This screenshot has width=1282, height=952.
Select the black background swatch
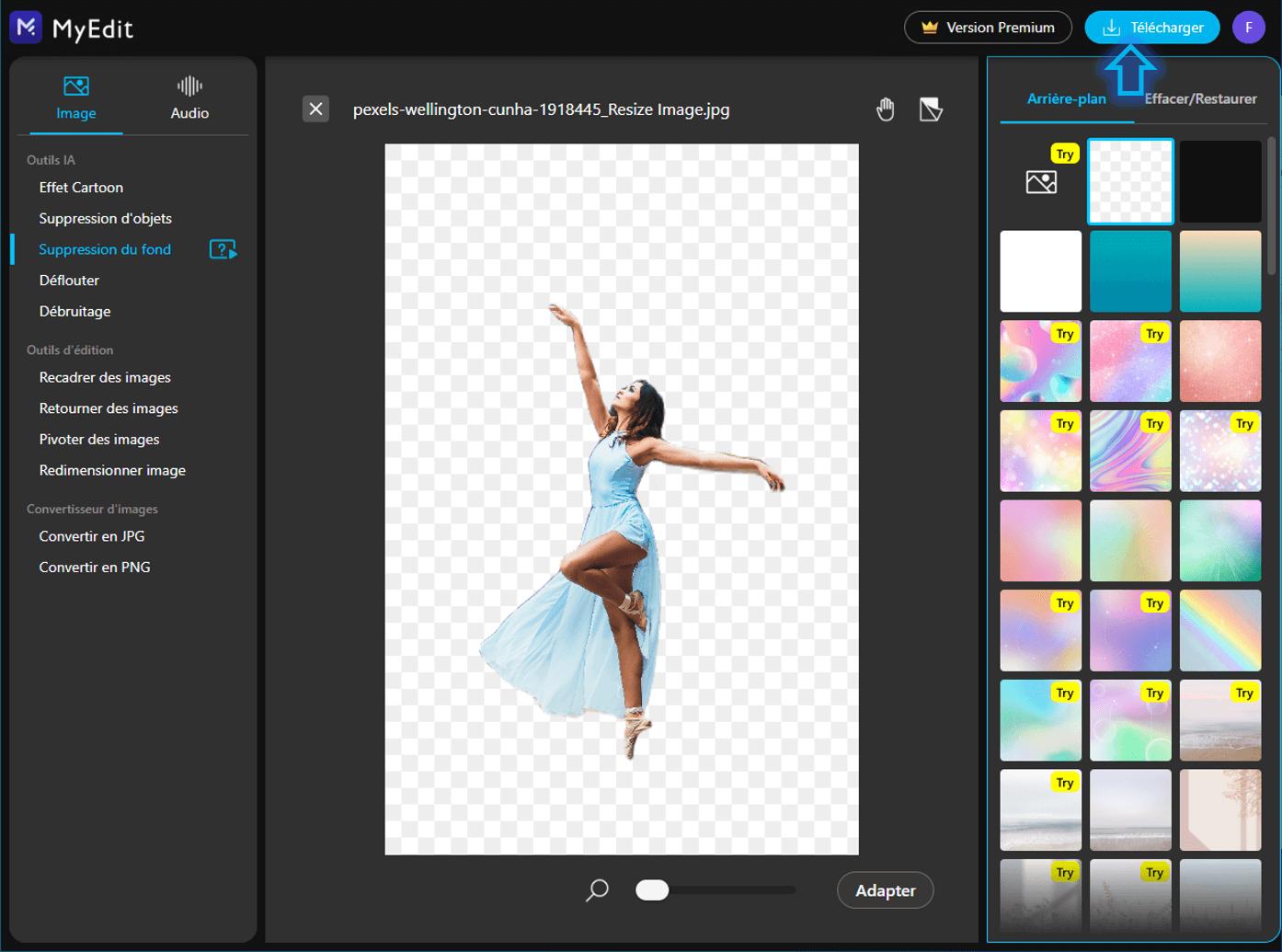click(x=1219, y=181)
